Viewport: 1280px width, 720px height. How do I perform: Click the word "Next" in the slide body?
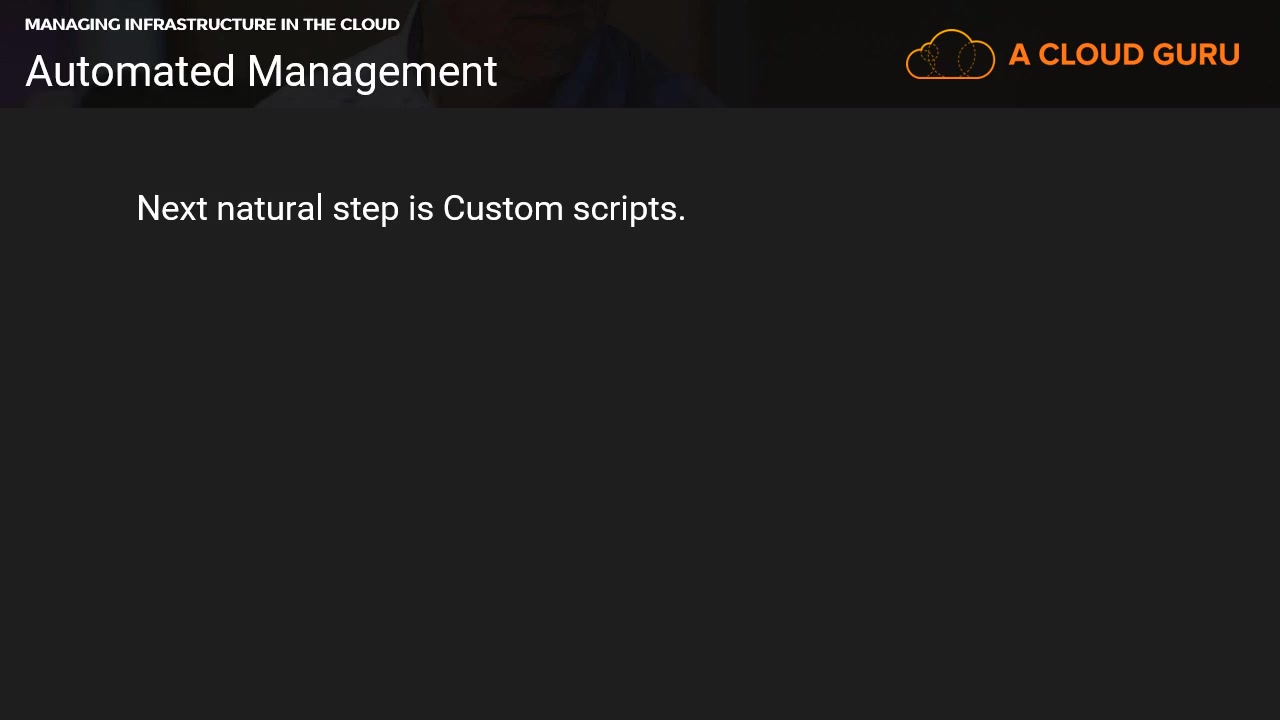[172, 208]
